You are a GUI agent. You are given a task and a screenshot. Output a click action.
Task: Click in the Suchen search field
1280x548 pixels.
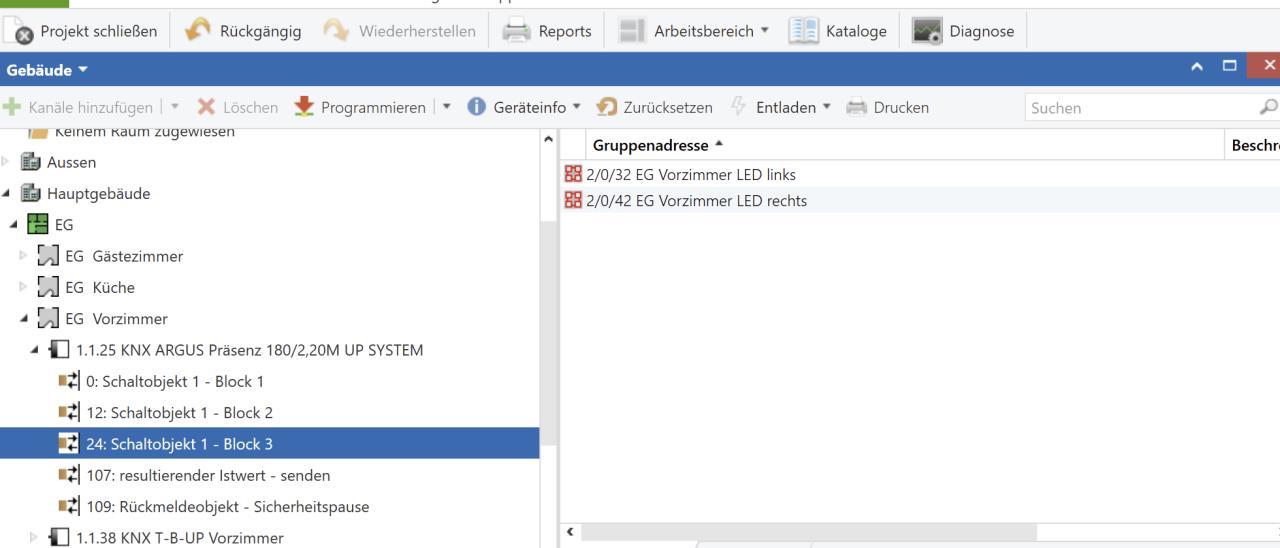click(1135, 108)
